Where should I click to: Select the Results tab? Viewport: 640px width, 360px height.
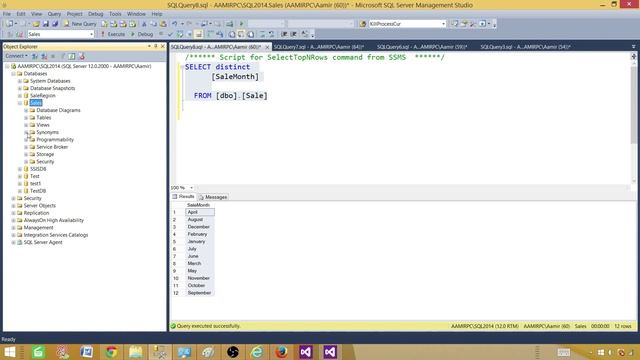183,197
